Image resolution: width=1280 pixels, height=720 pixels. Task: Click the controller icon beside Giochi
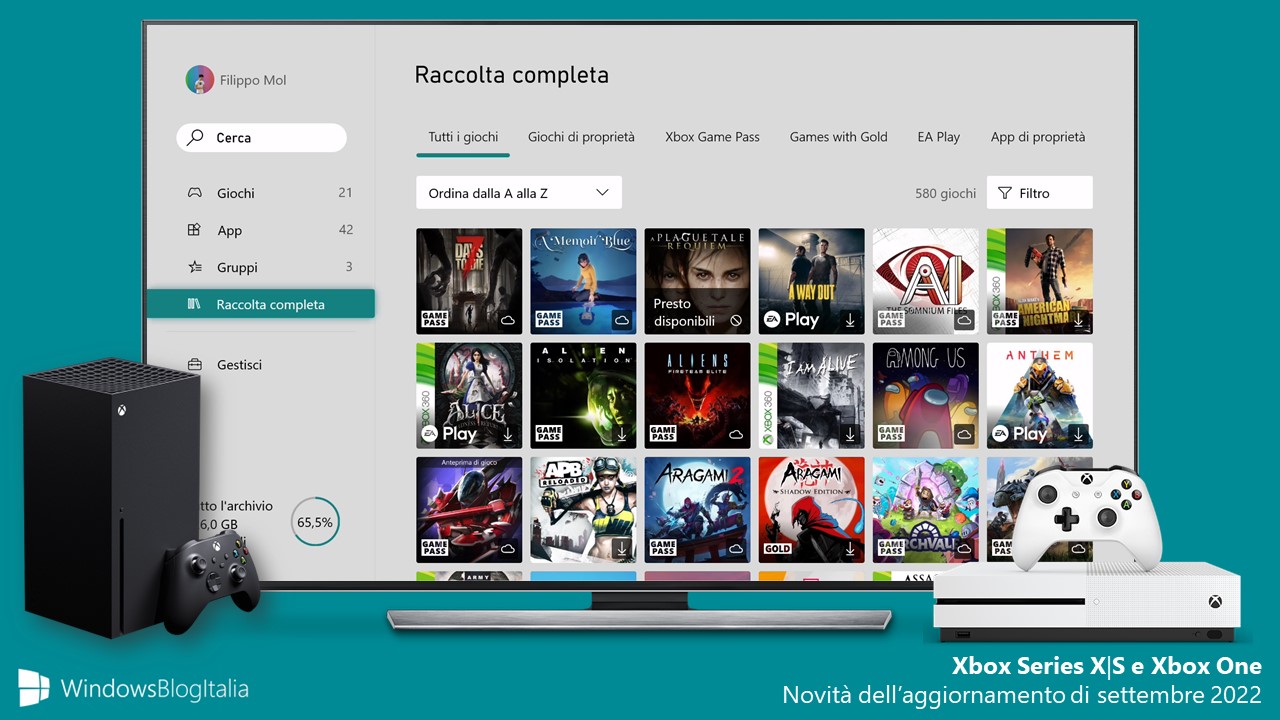click(195, 193)
